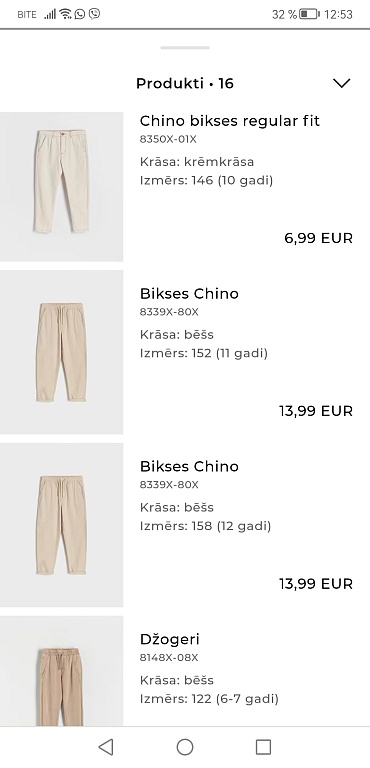Select the Produkti • 16 header

point(185,83)
